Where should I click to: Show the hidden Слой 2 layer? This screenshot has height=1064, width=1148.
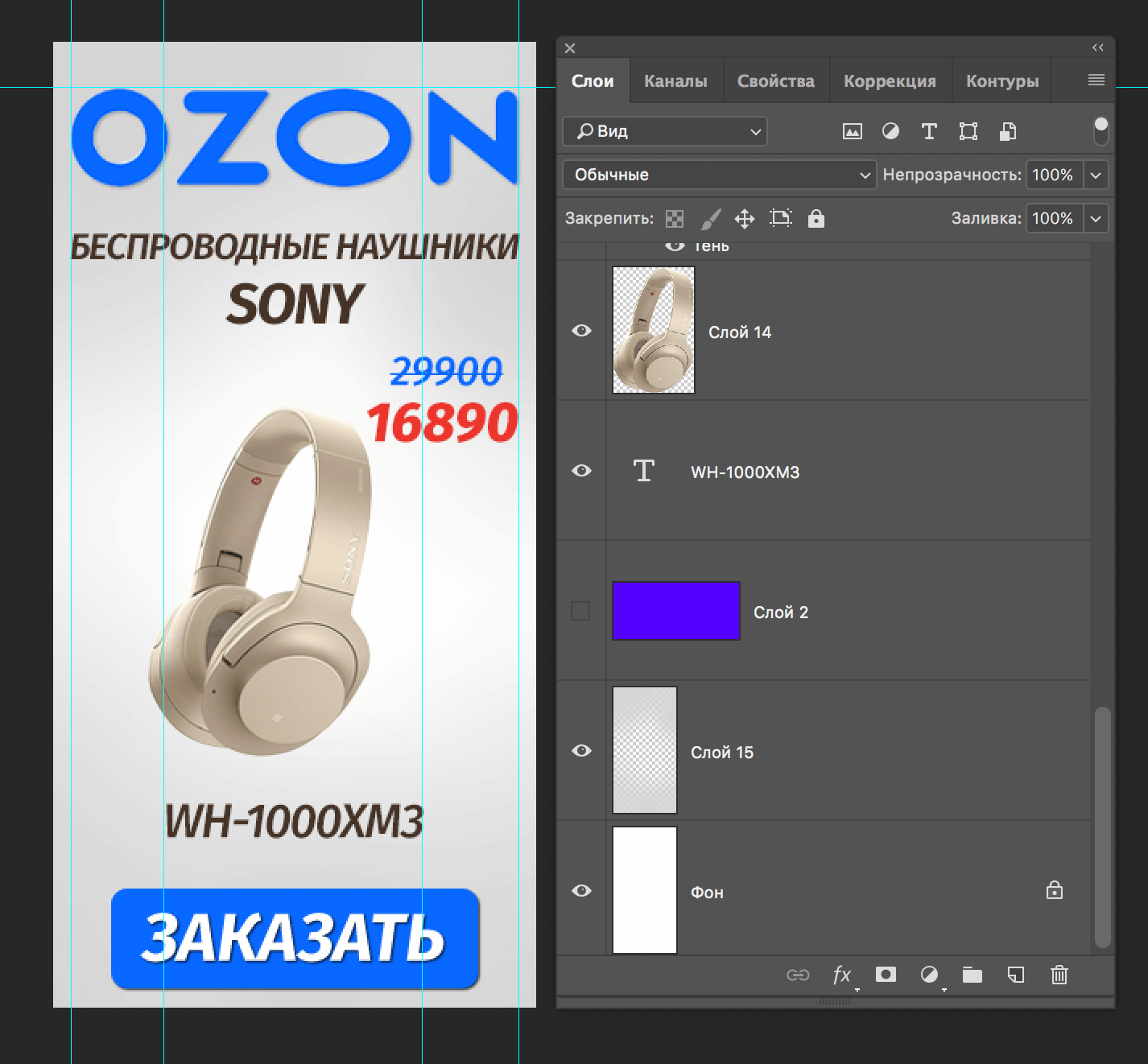tap(581, 611)
